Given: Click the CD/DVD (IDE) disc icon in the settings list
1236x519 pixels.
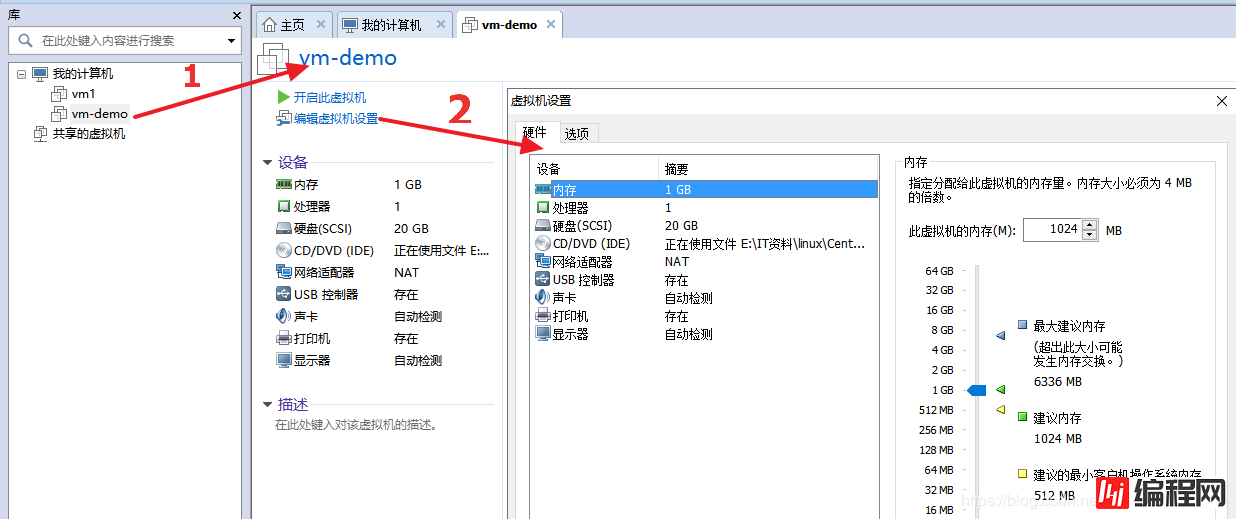Looking at the screenshot, I should 543,244.
